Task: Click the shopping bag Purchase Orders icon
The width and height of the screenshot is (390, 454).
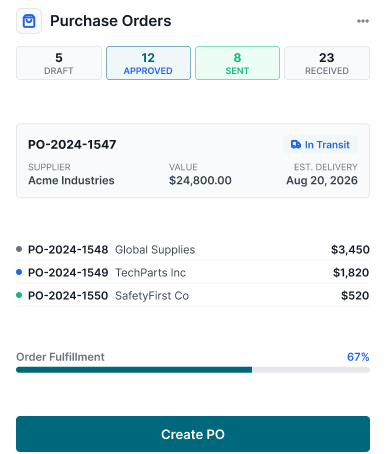Action: click(29, 21)
